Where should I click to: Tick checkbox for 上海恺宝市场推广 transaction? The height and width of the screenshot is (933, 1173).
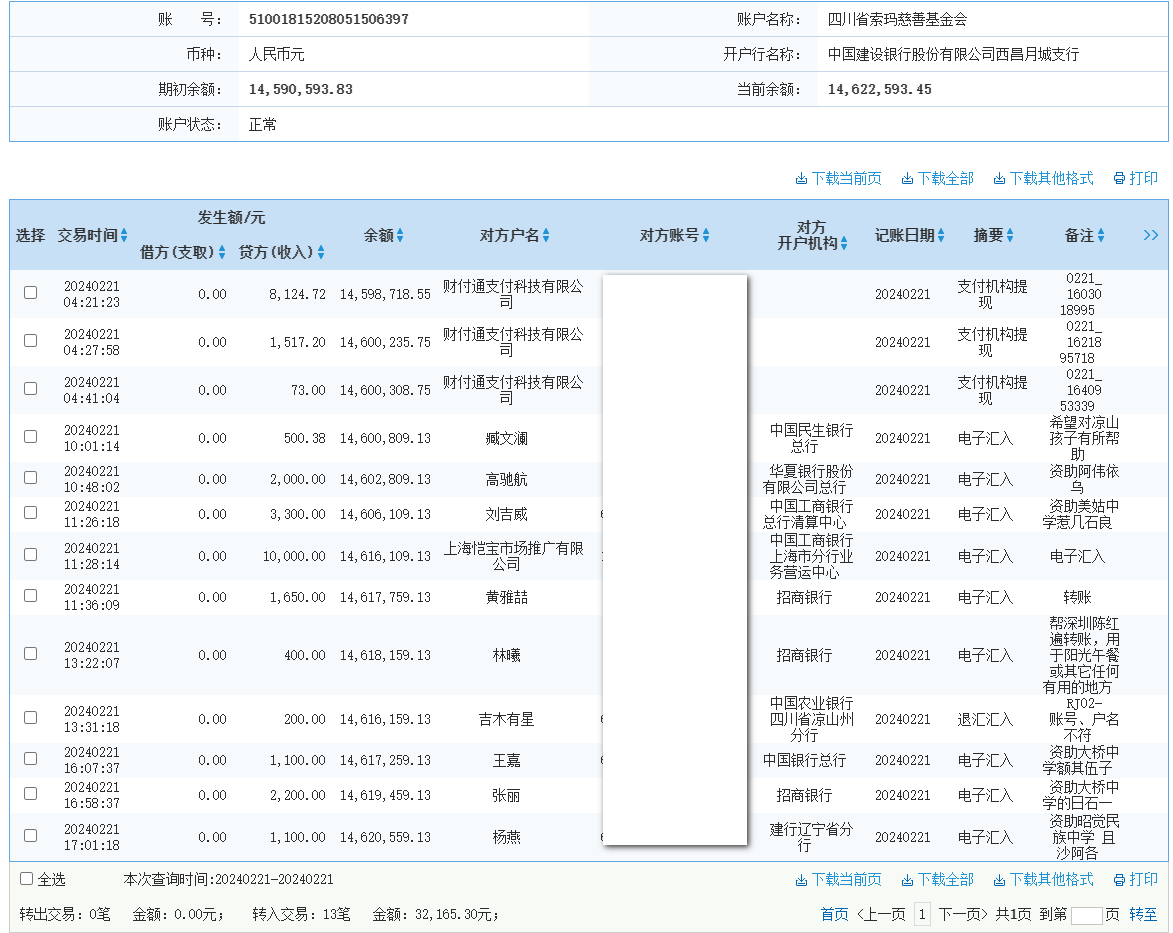click(x=31, y=554)
